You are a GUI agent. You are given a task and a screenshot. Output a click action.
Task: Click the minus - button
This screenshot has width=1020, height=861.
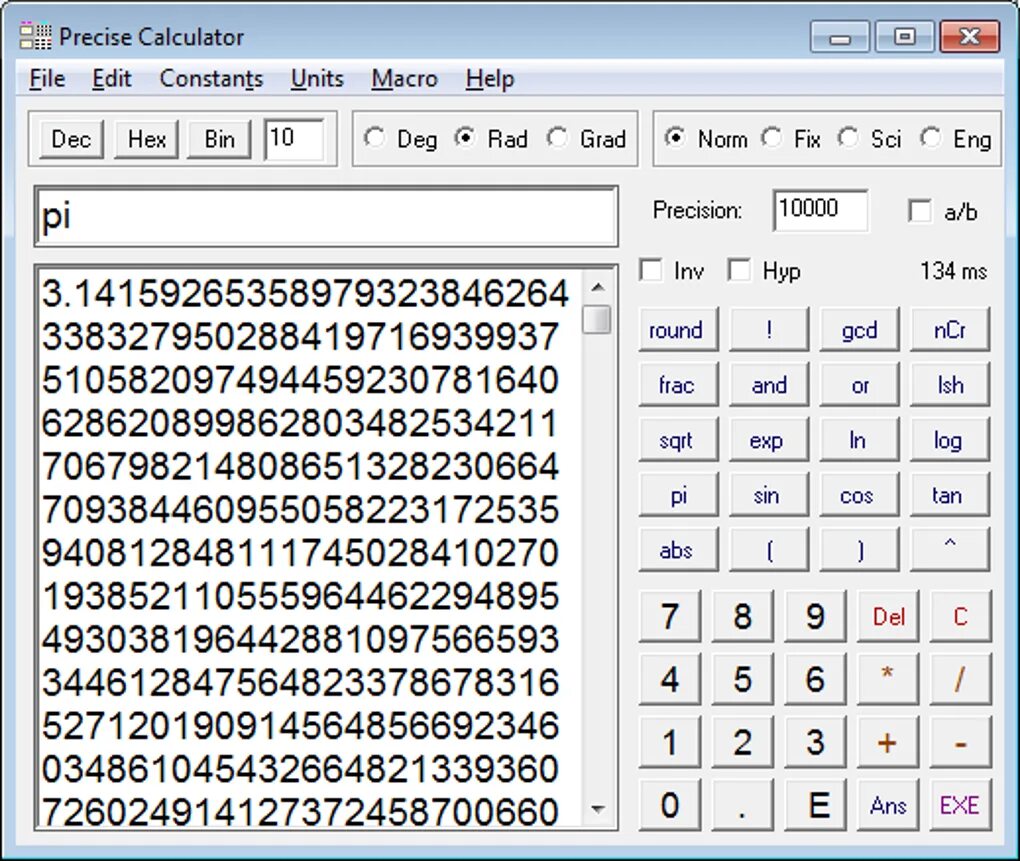point(961,742)
